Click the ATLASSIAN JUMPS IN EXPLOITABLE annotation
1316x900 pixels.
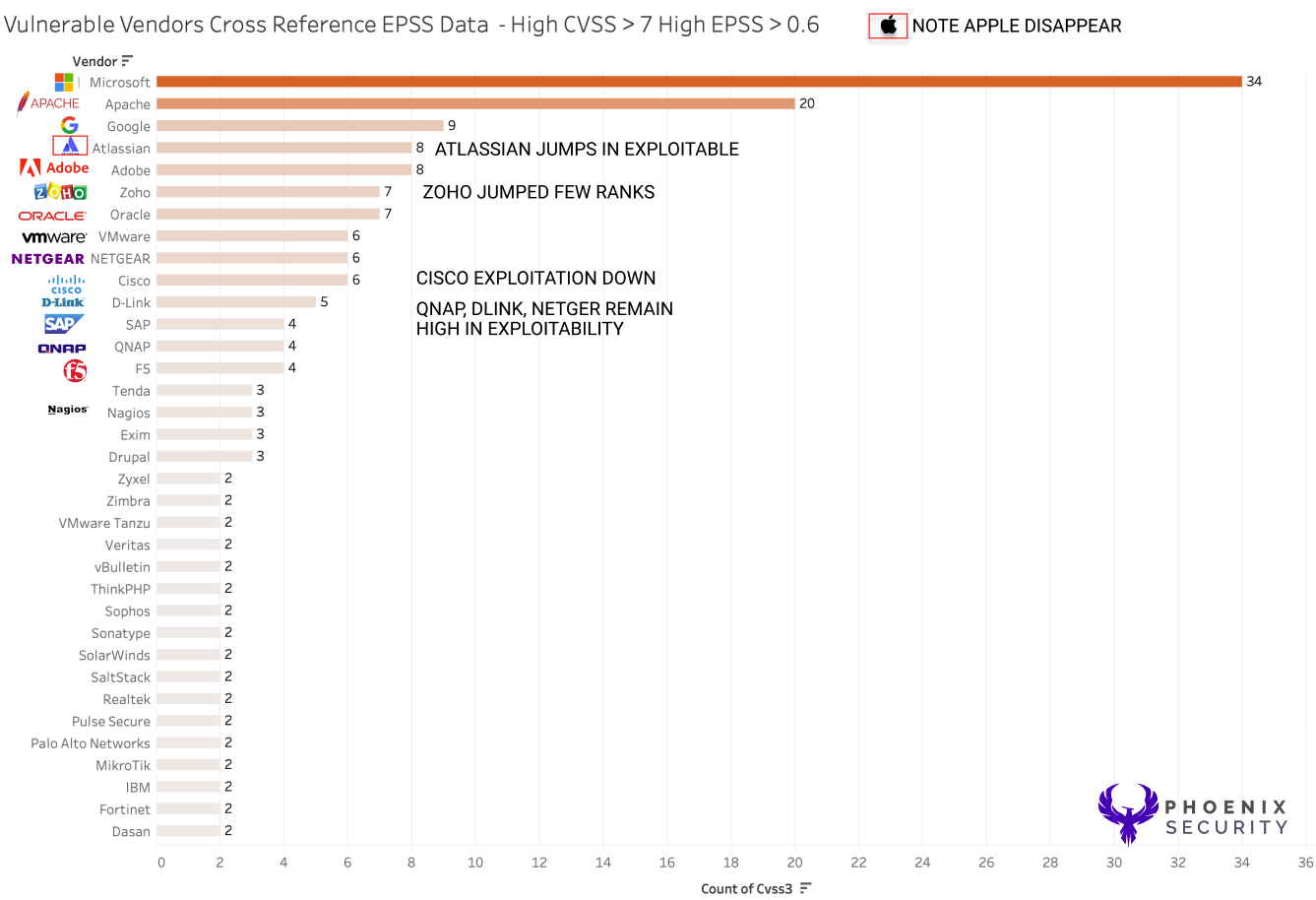tap(587, 149)
